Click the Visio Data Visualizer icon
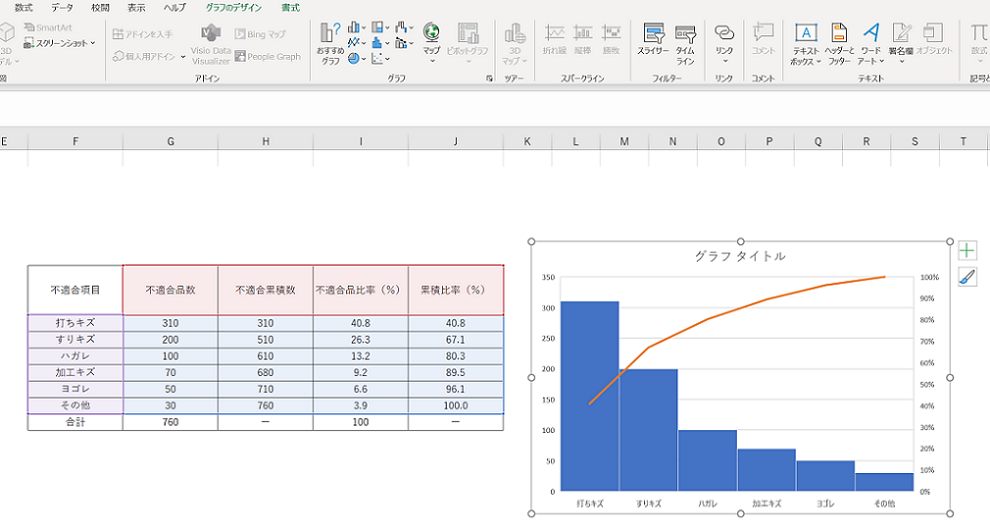This screenshot has width=990, height=530. point(211,42)
